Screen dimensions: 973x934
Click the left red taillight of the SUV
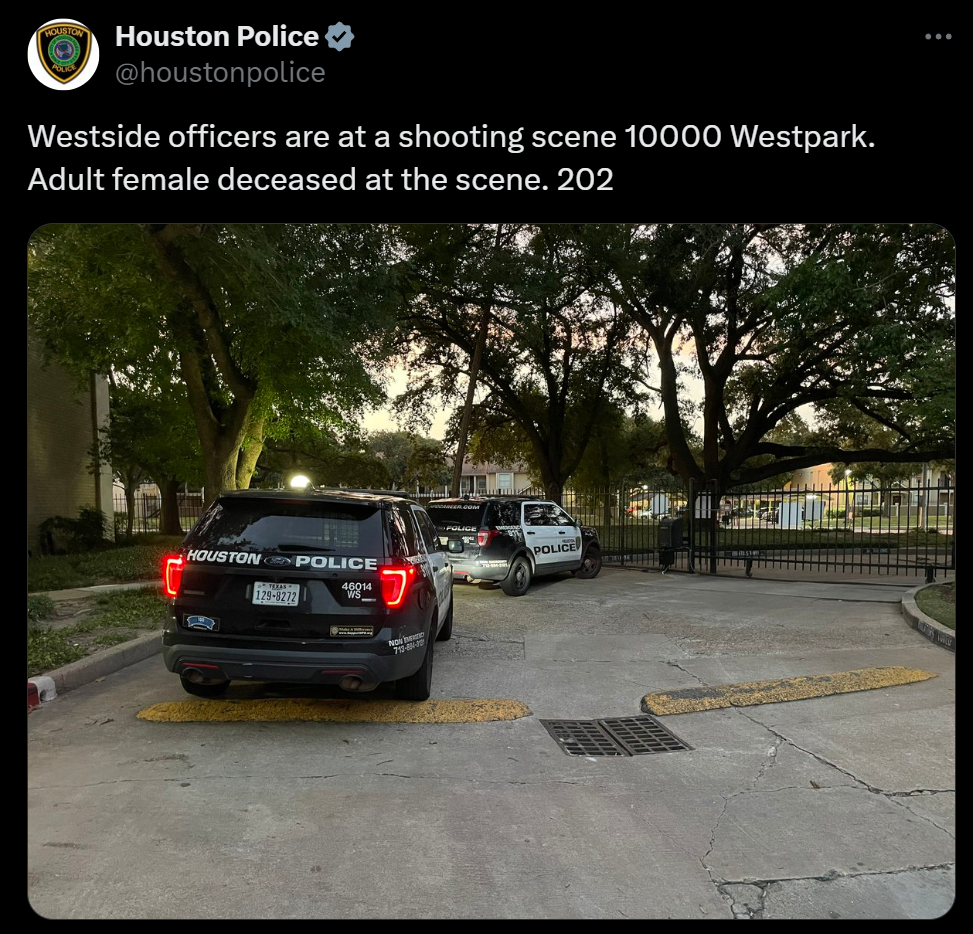[173, 575]
